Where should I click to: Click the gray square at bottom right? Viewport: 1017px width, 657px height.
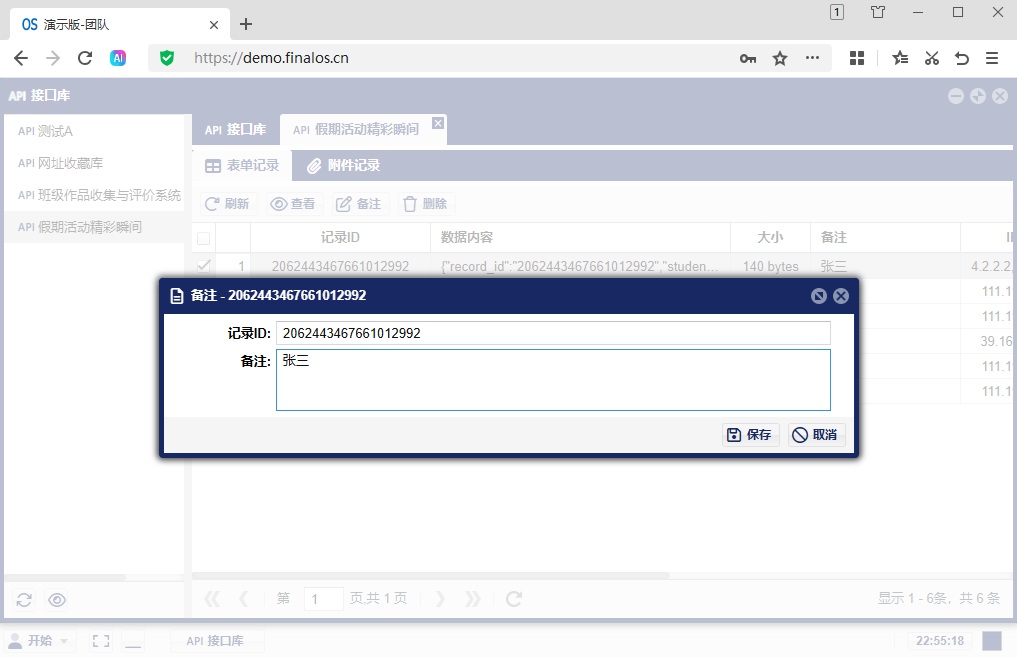[992, 641]
